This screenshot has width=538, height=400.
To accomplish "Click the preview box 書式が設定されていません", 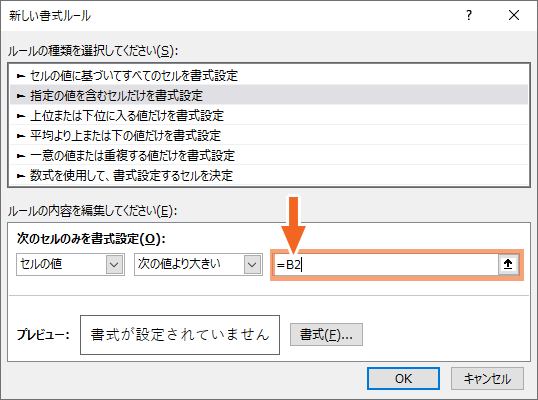I will click(x=180, y=335).
